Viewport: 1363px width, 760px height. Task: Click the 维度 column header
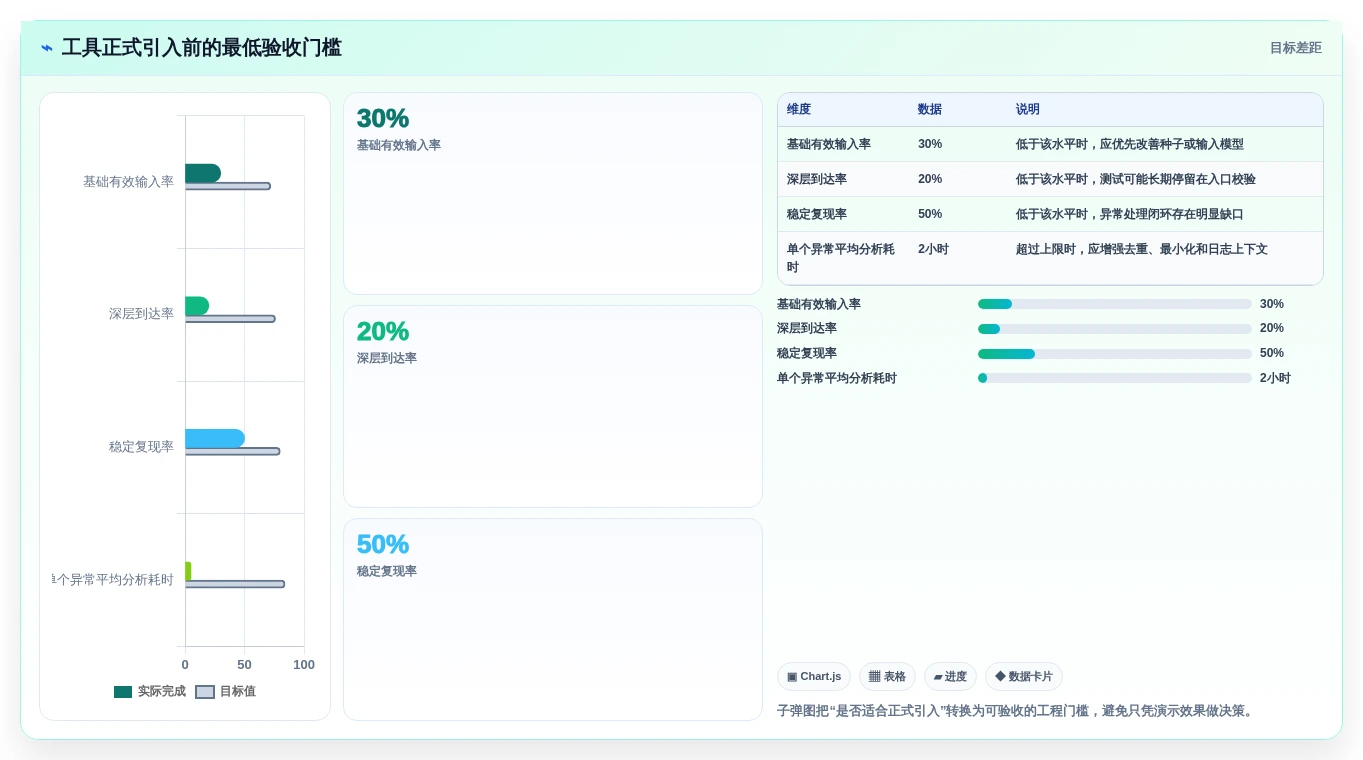pos(799,110)
